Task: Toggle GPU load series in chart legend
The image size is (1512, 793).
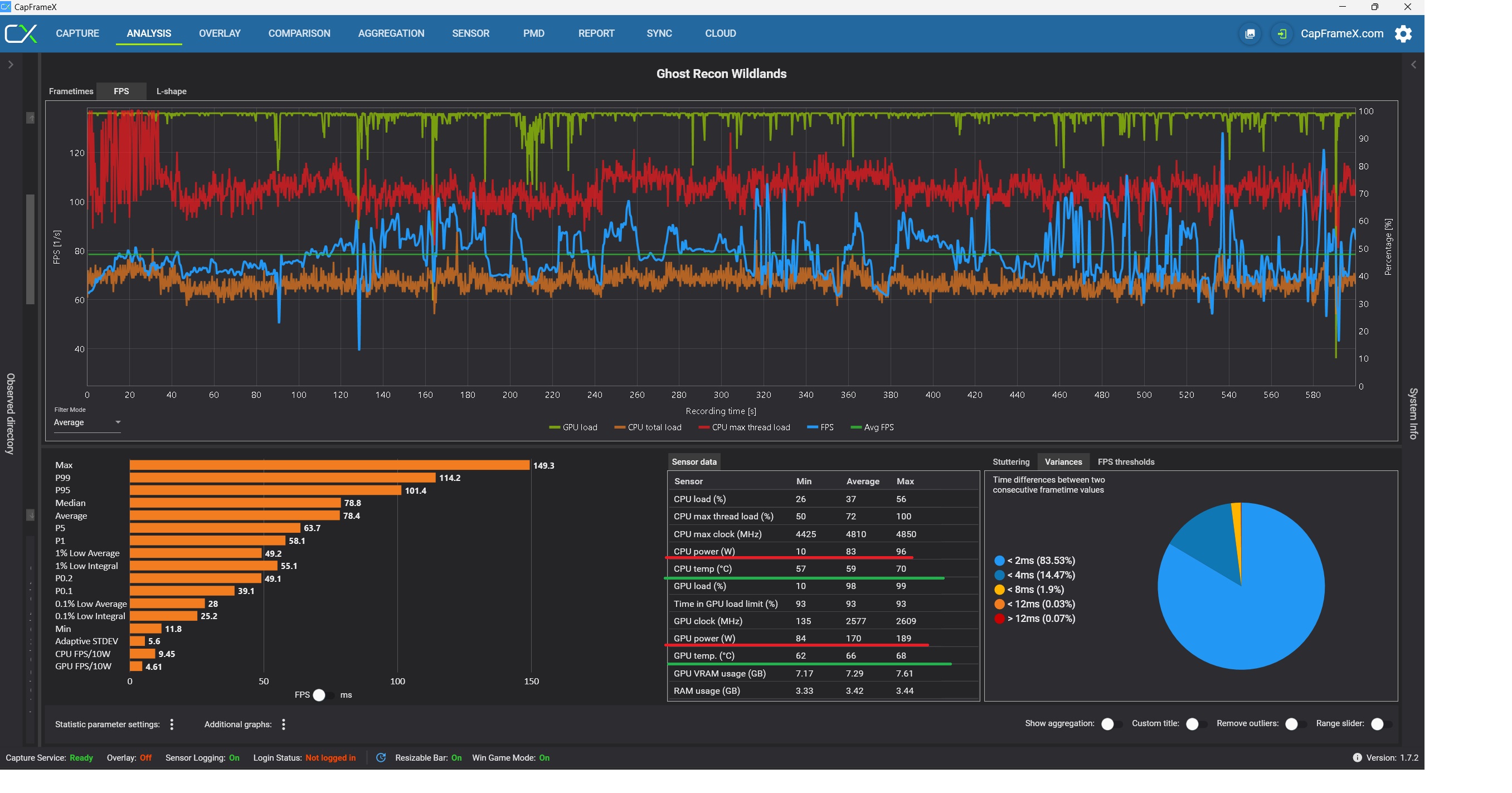Action: tap(573, 427)
